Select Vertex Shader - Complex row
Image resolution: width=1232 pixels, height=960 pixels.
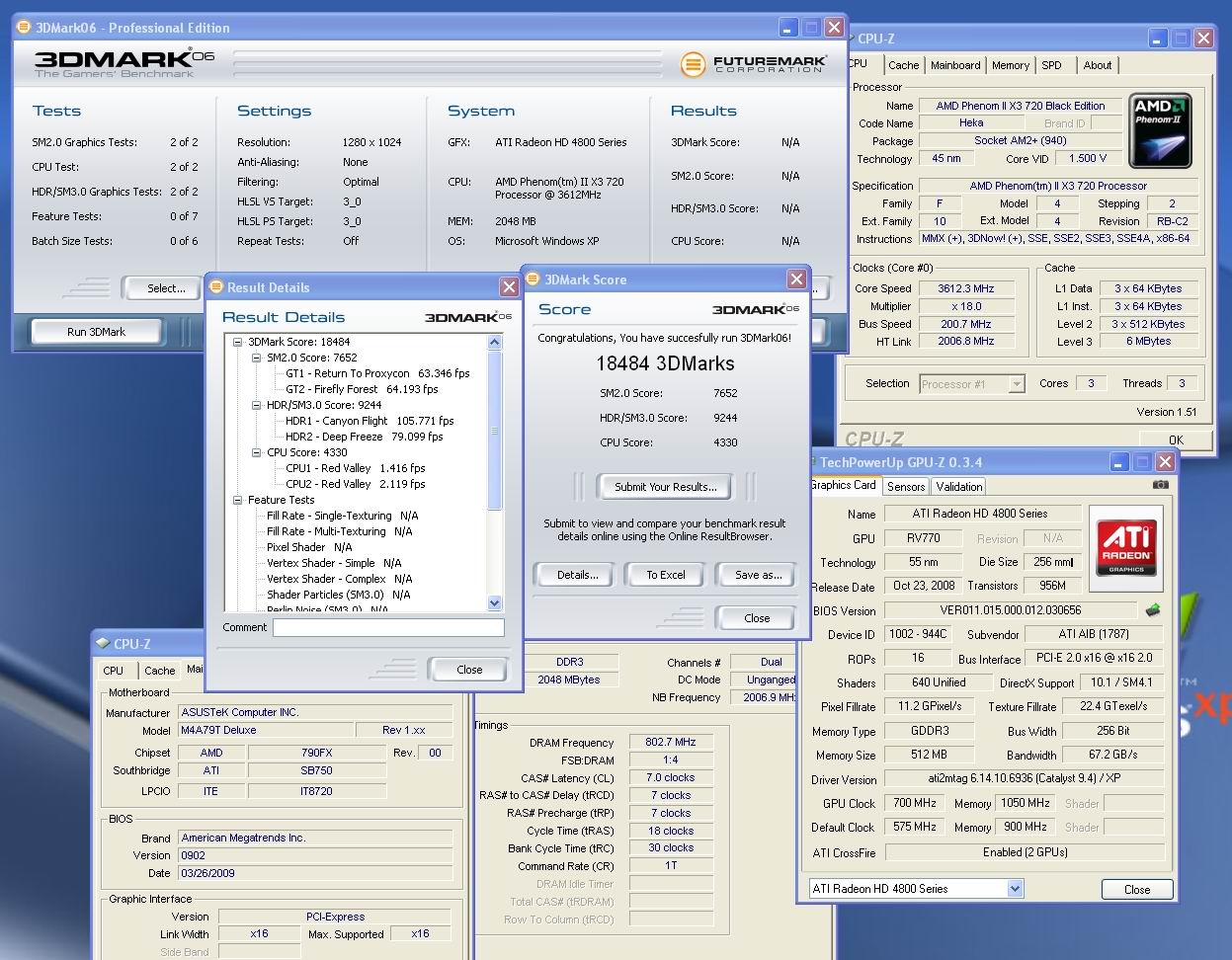click(x=339, y=579)
